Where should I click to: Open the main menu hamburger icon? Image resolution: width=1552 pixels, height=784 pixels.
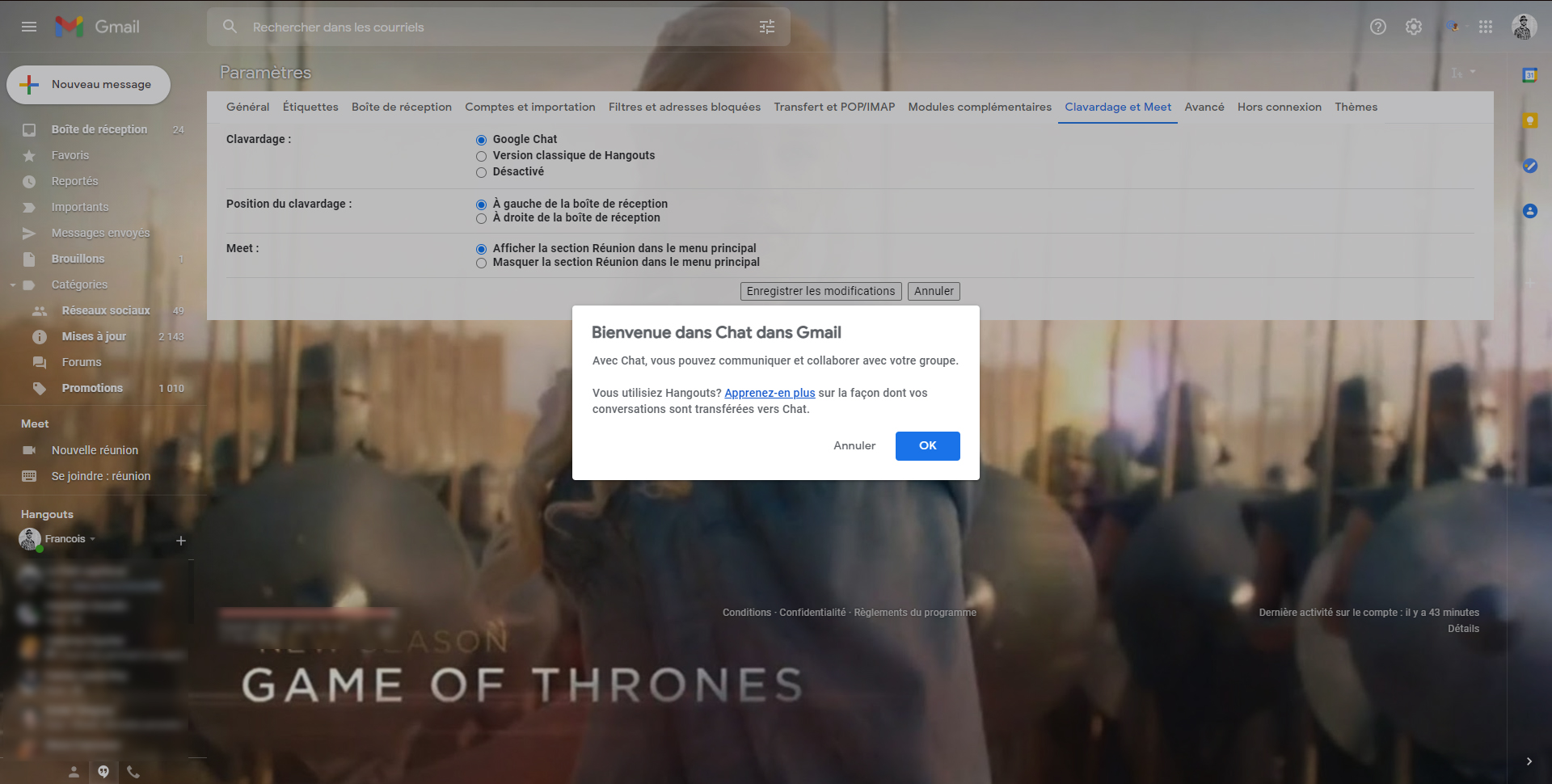coord(29,27)
